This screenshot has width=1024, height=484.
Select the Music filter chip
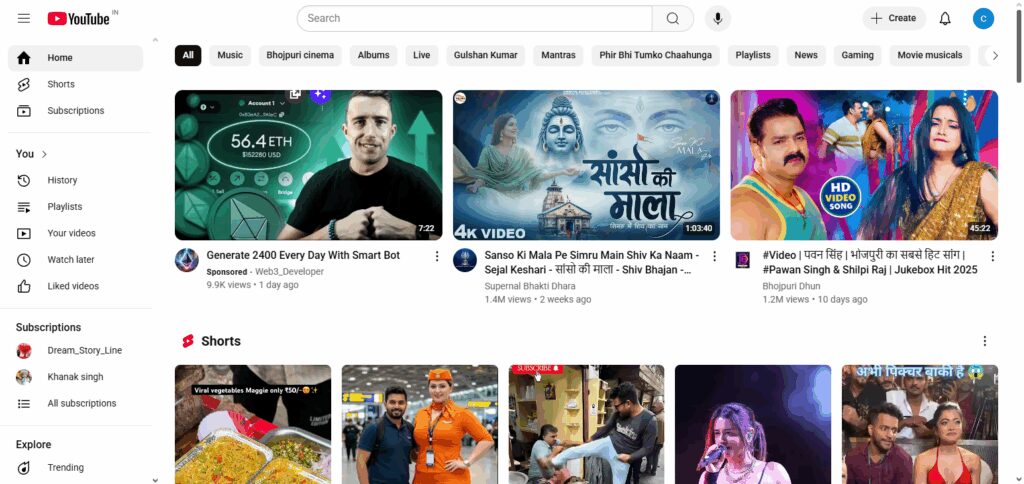(230, 56)
